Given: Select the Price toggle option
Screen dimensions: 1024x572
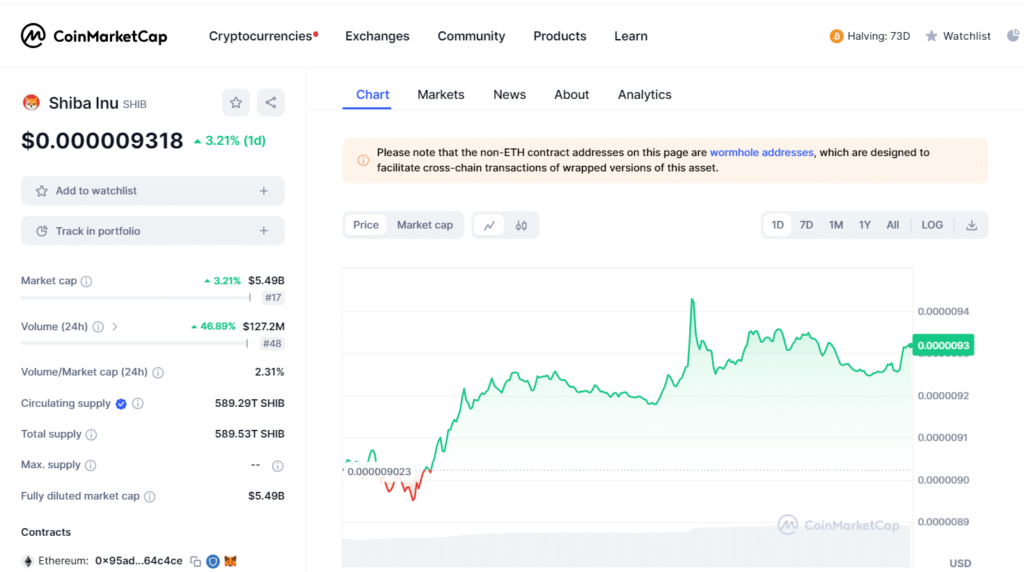Looking at the screenshot, I should pos(366,225).
